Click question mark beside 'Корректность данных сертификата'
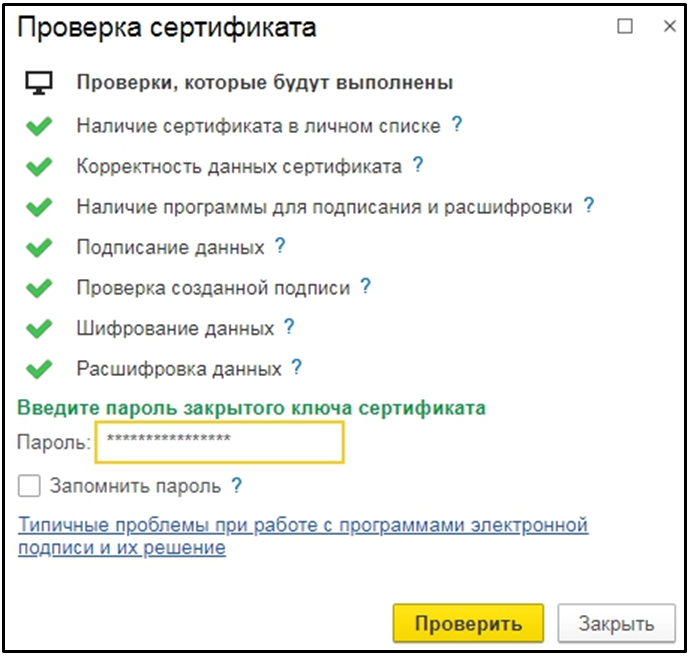Image resolution: width=688 pixels, height=656 pixels. [418, 165]
